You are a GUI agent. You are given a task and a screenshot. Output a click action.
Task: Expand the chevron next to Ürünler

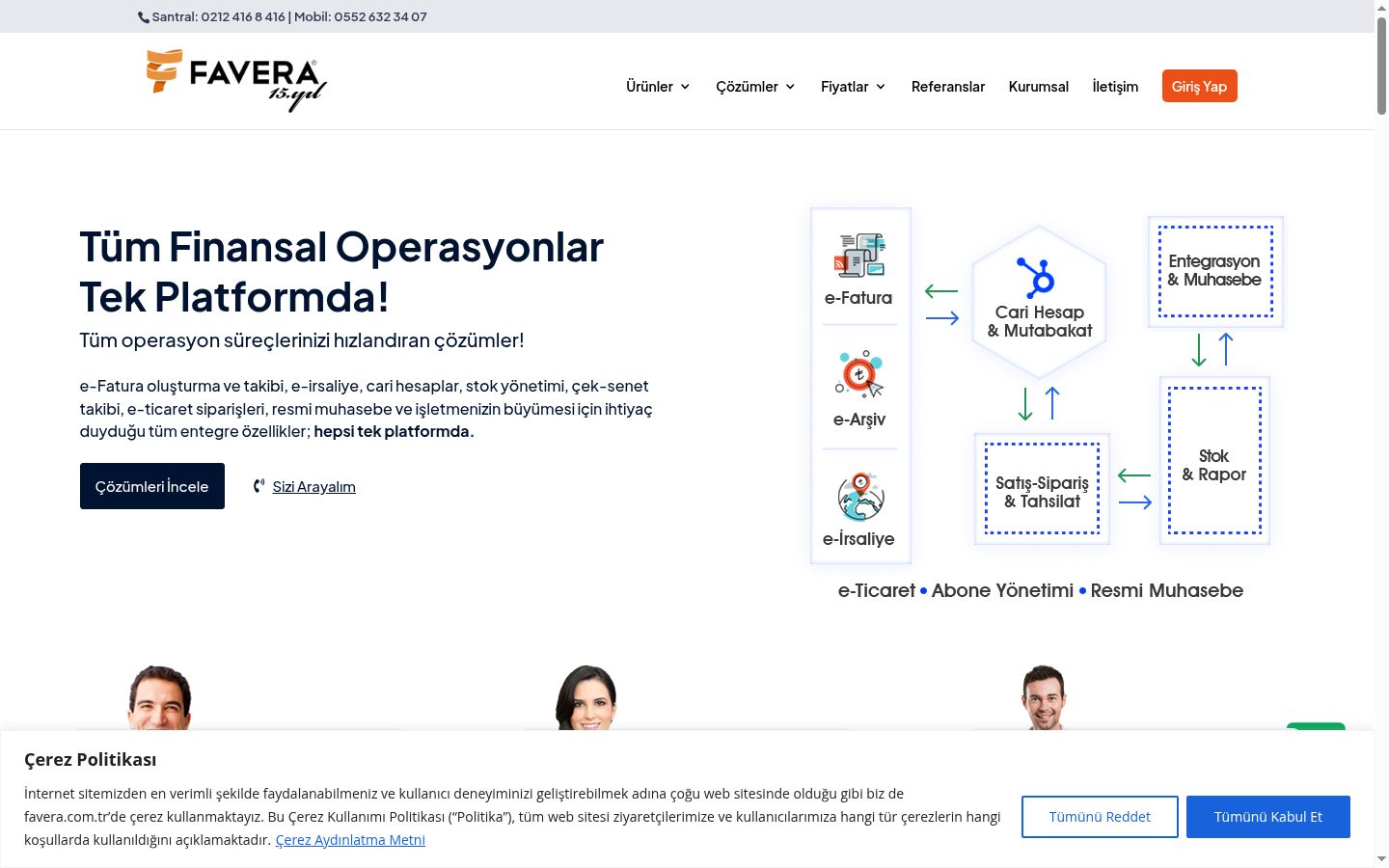[685, 87]
